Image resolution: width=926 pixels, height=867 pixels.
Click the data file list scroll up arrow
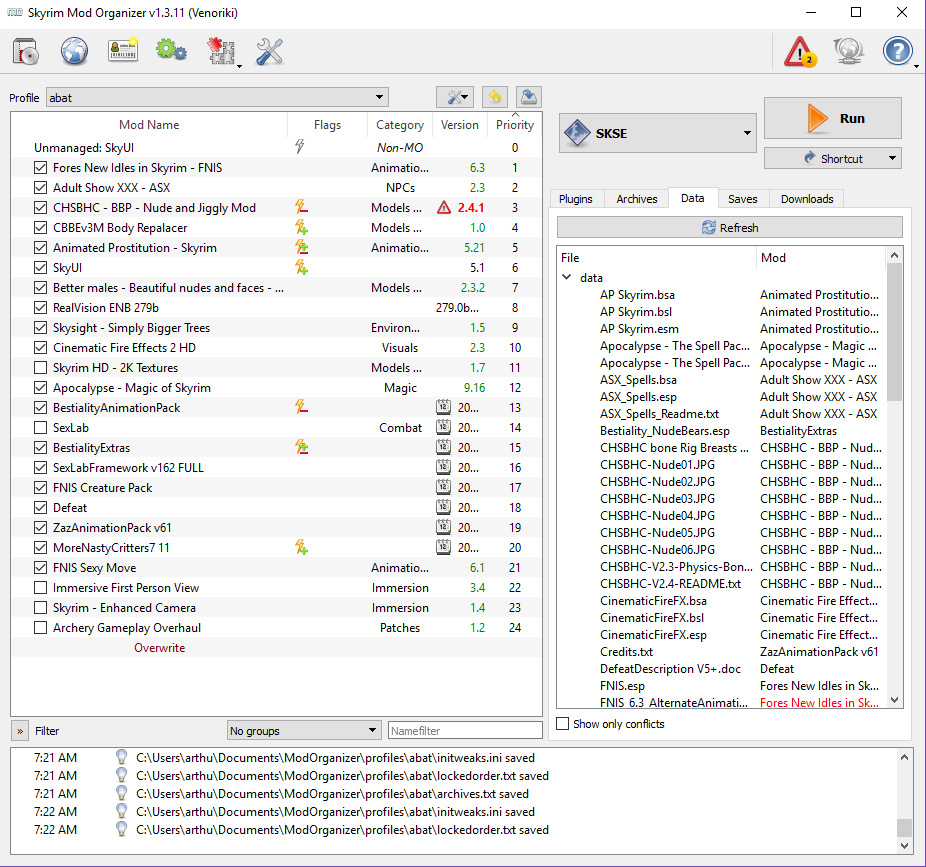click(x=894, y=255)
